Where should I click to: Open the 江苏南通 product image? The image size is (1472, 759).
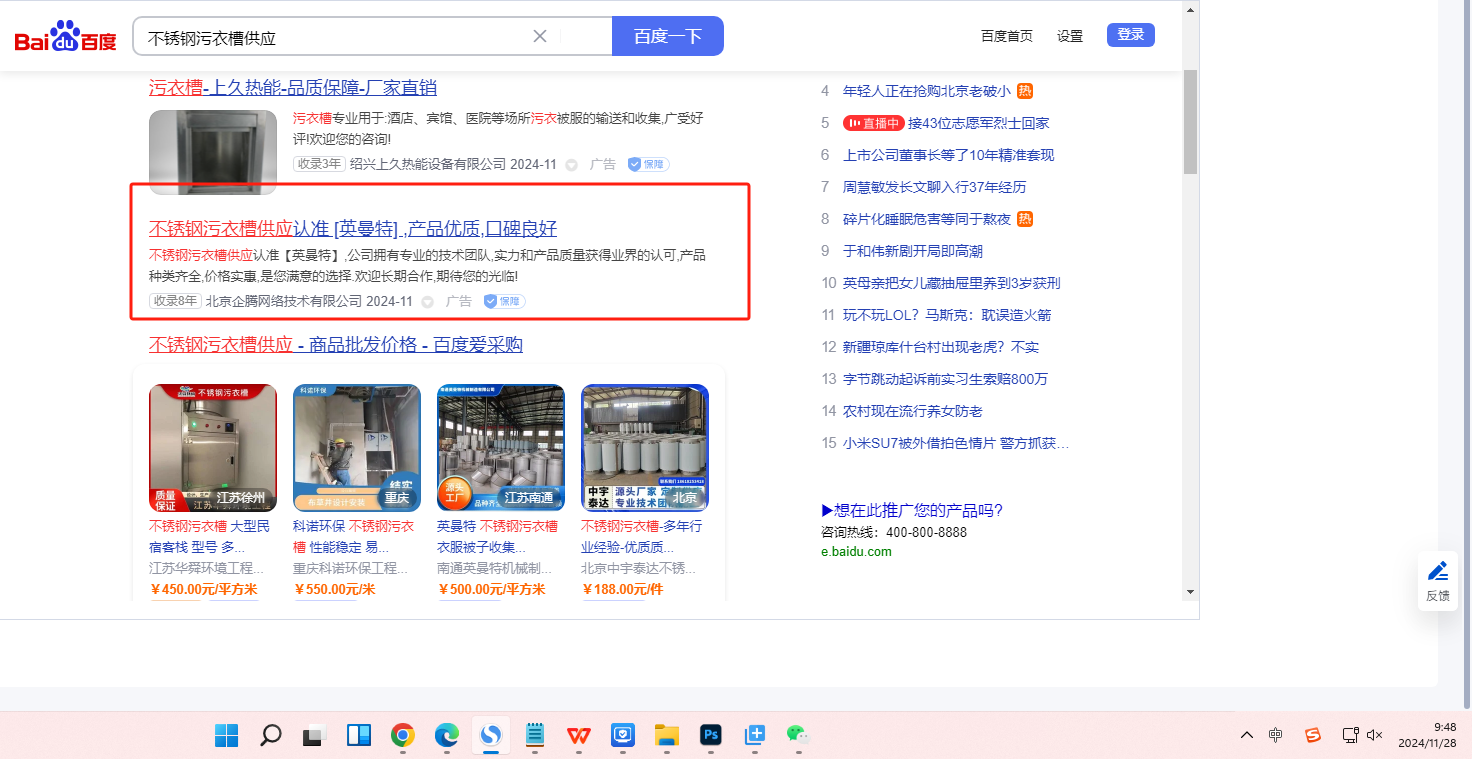pyautogui.click(x=501, y=448)
